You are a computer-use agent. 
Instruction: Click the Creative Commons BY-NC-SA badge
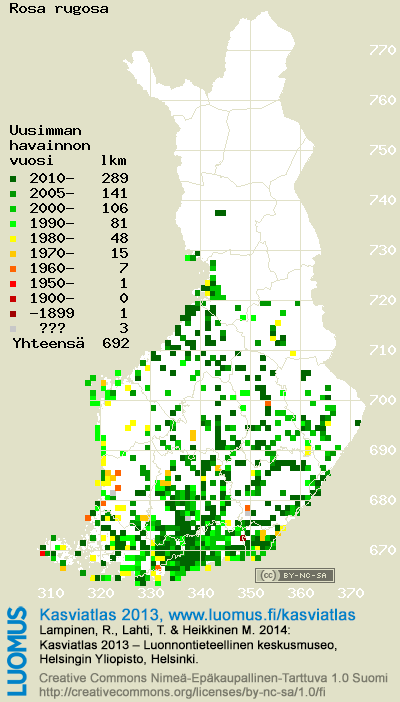pyautogui.click(x=295, y=575)
